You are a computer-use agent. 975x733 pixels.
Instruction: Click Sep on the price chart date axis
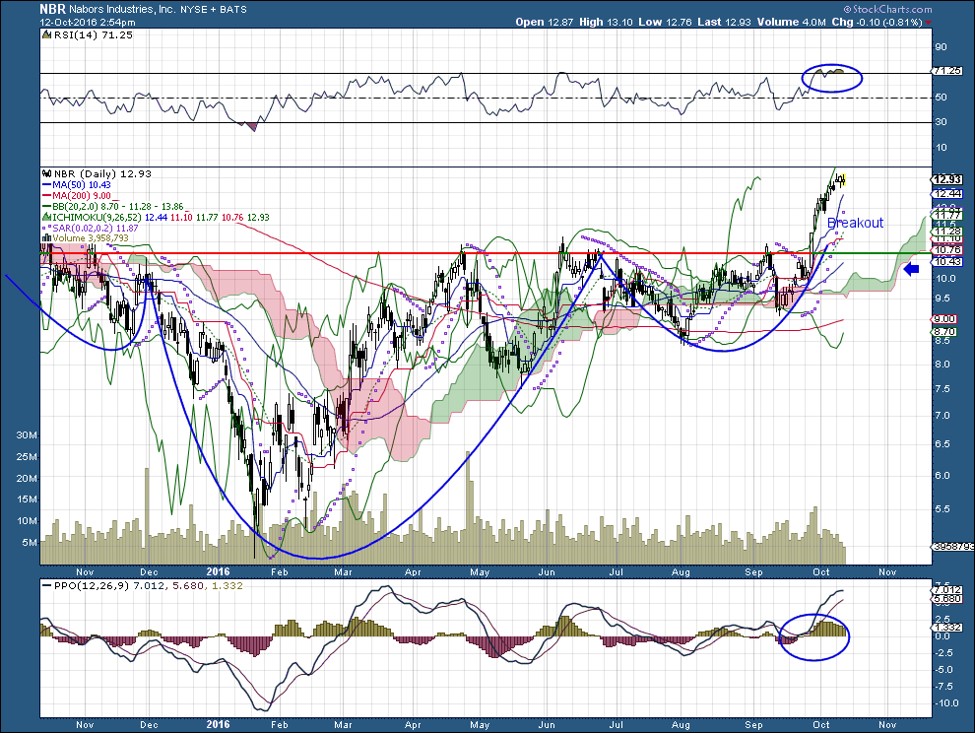tap(754, 572)
